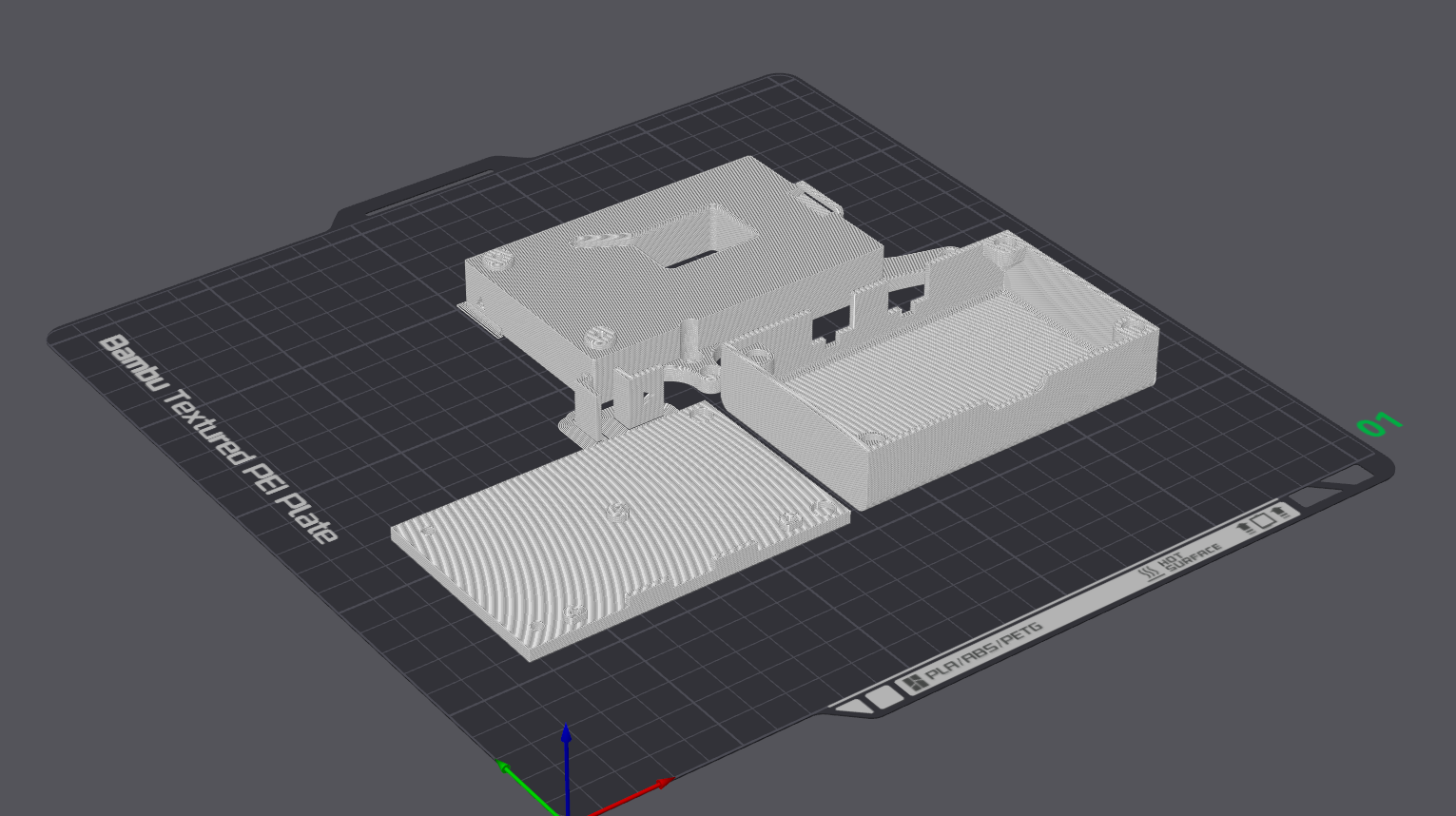Click the Bambu Textured PEI Plate label
Screen dimensions: 1456x816
point(218,438)
